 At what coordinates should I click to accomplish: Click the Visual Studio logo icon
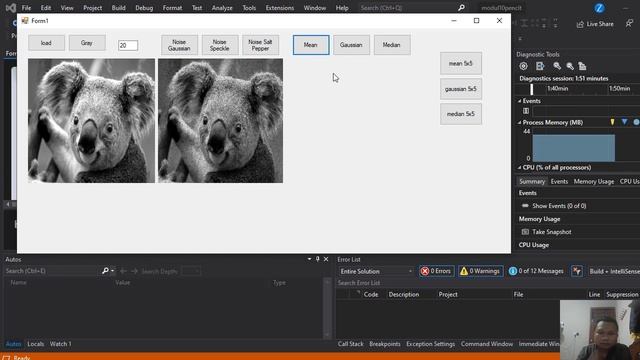(x=11, y=8)
